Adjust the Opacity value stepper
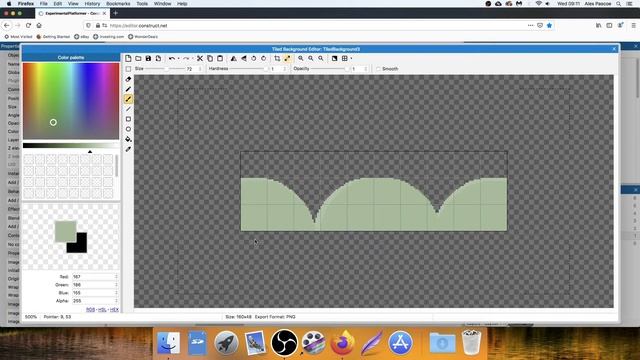This screenshot has width=640, height=360. click(x=366, y=69)
